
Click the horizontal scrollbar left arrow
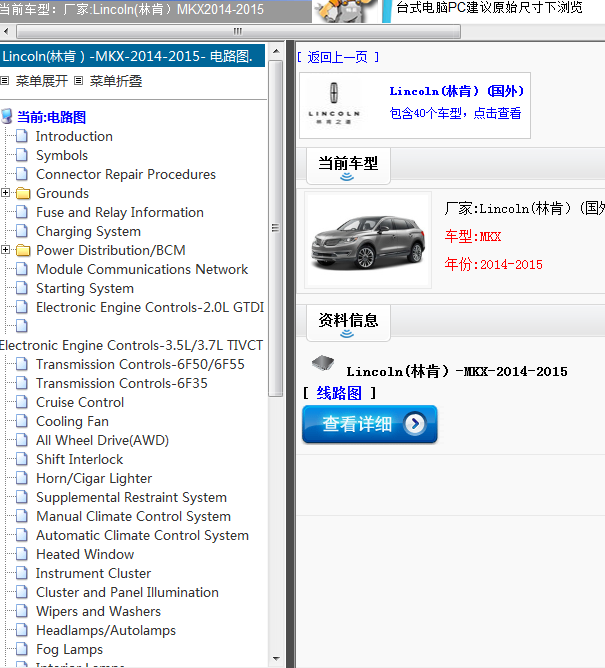click(6, 31)
